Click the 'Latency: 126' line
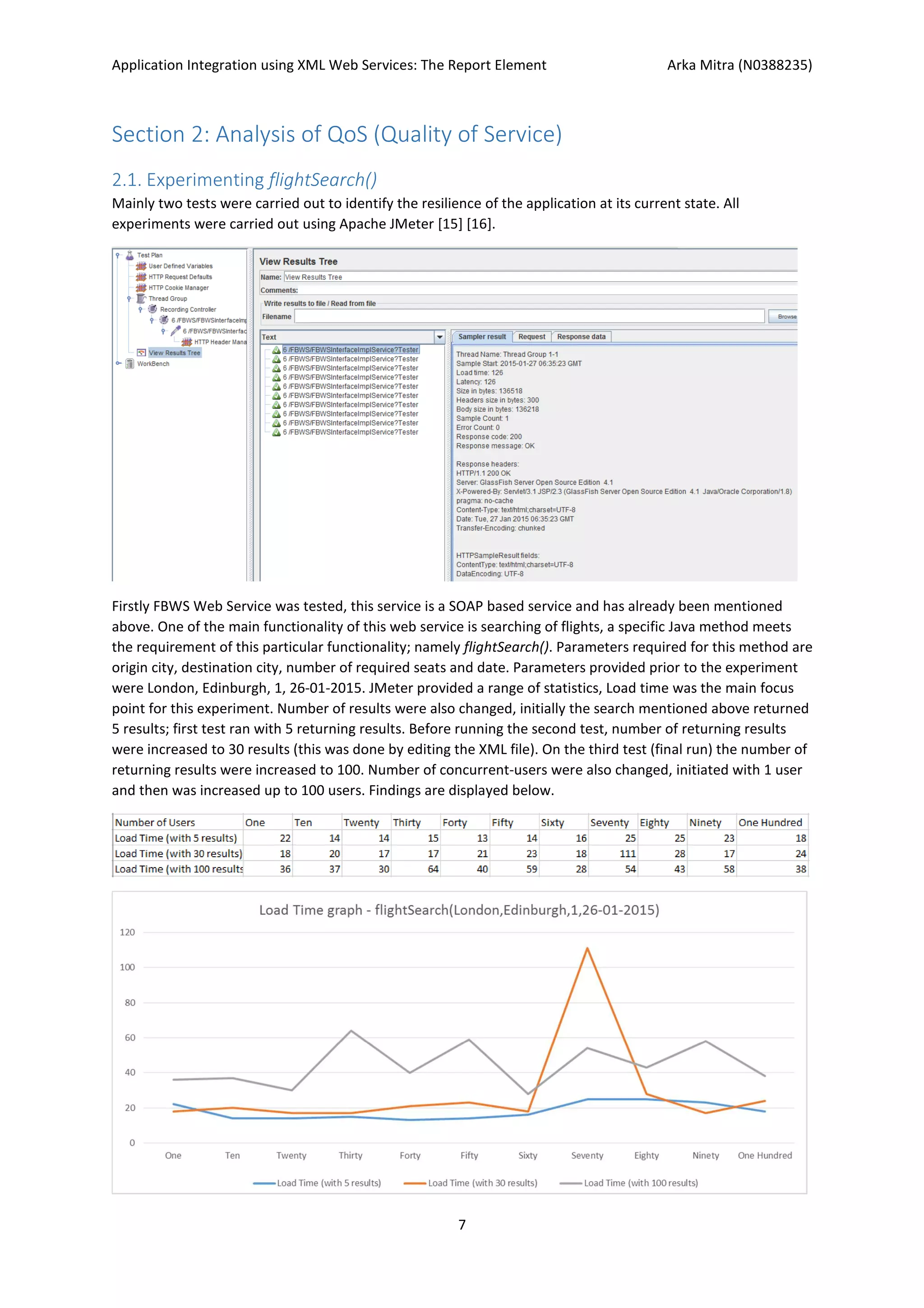Viewport: 924px width, 1308px height. [x=476, y=382]
